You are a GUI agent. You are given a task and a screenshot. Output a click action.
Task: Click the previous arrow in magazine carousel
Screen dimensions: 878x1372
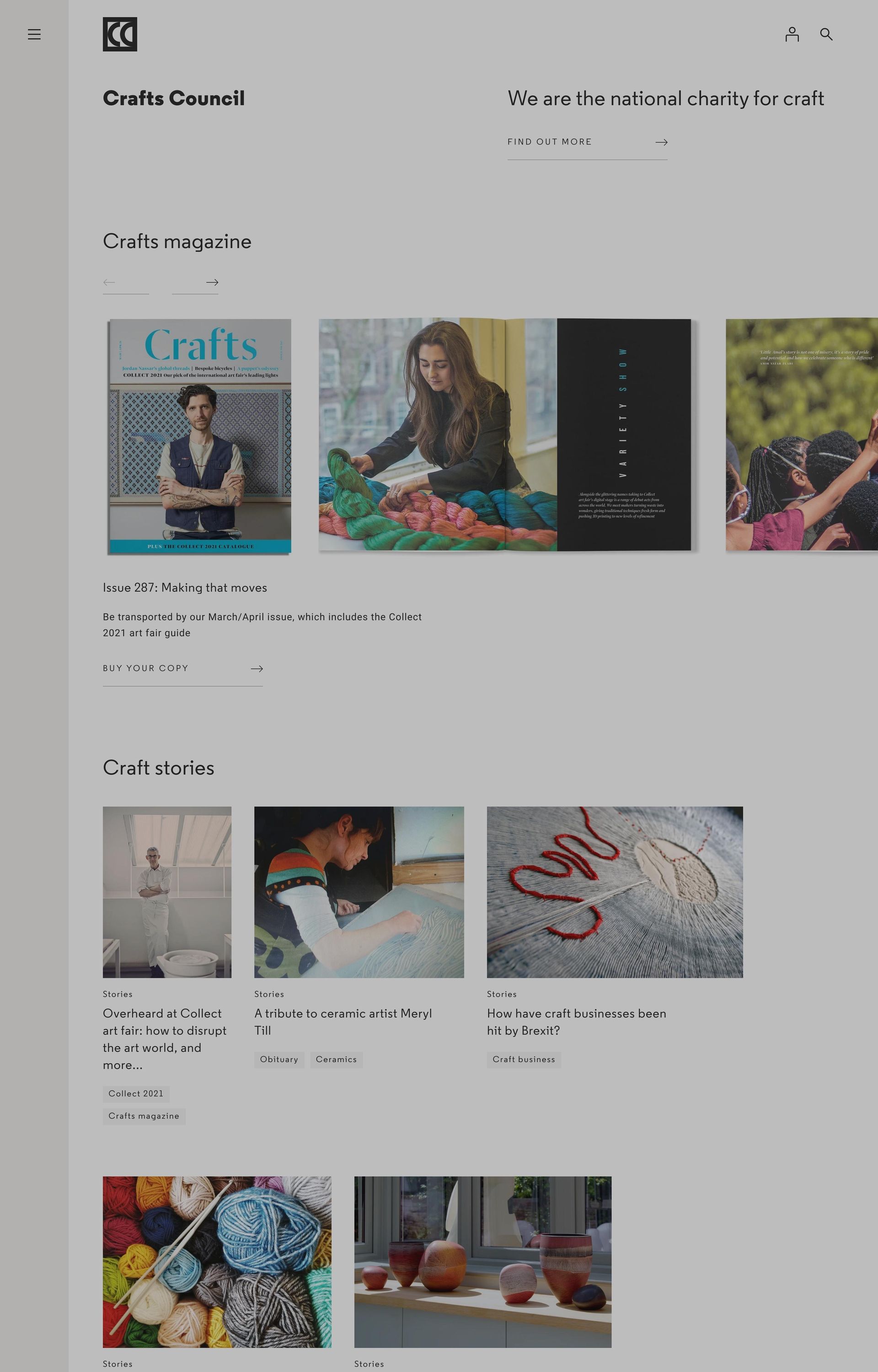coord(109,282)
